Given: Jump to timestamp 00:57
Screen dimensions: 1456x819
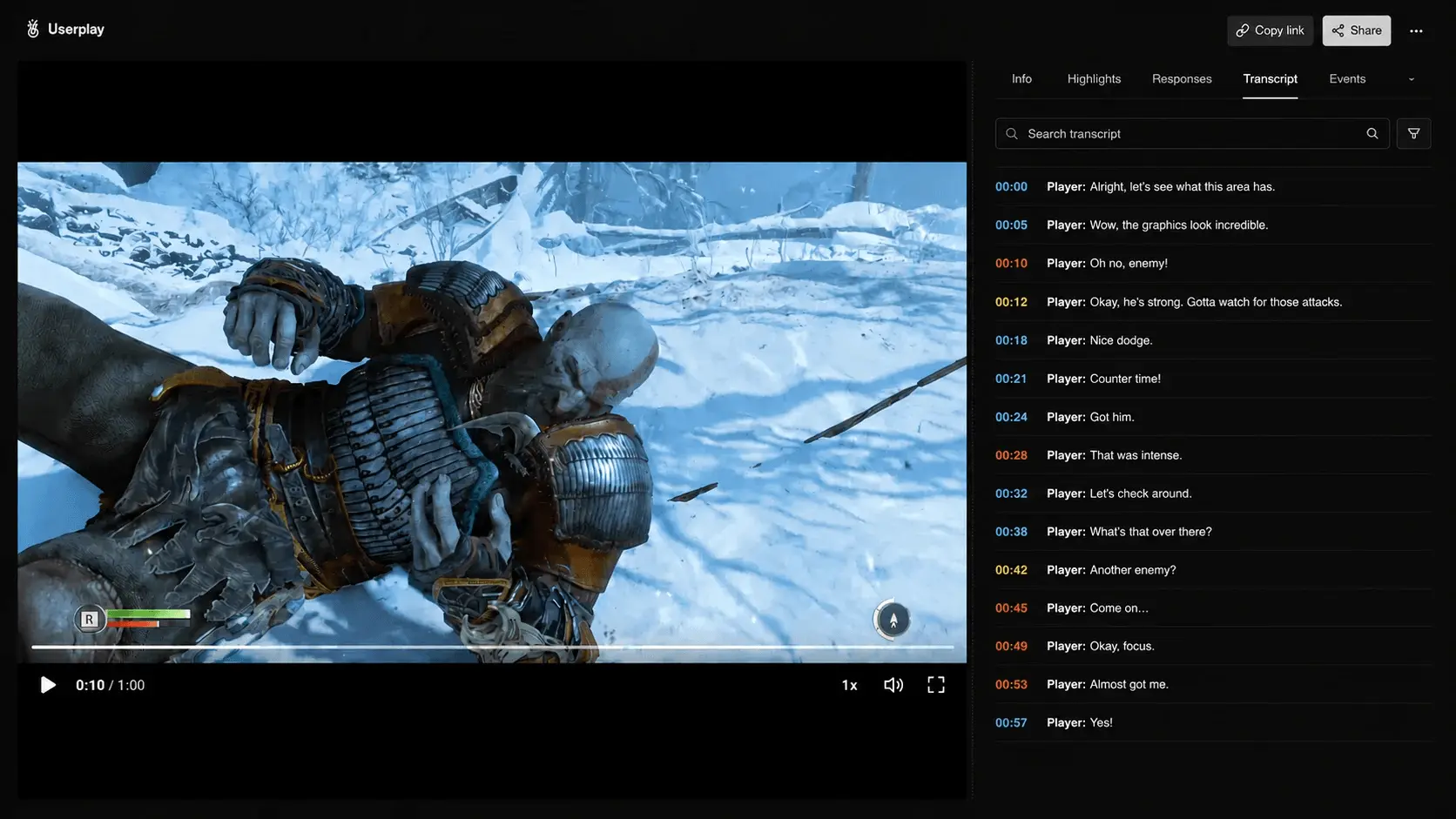Looking at the screenshot, I should [x=1011, y=722].
